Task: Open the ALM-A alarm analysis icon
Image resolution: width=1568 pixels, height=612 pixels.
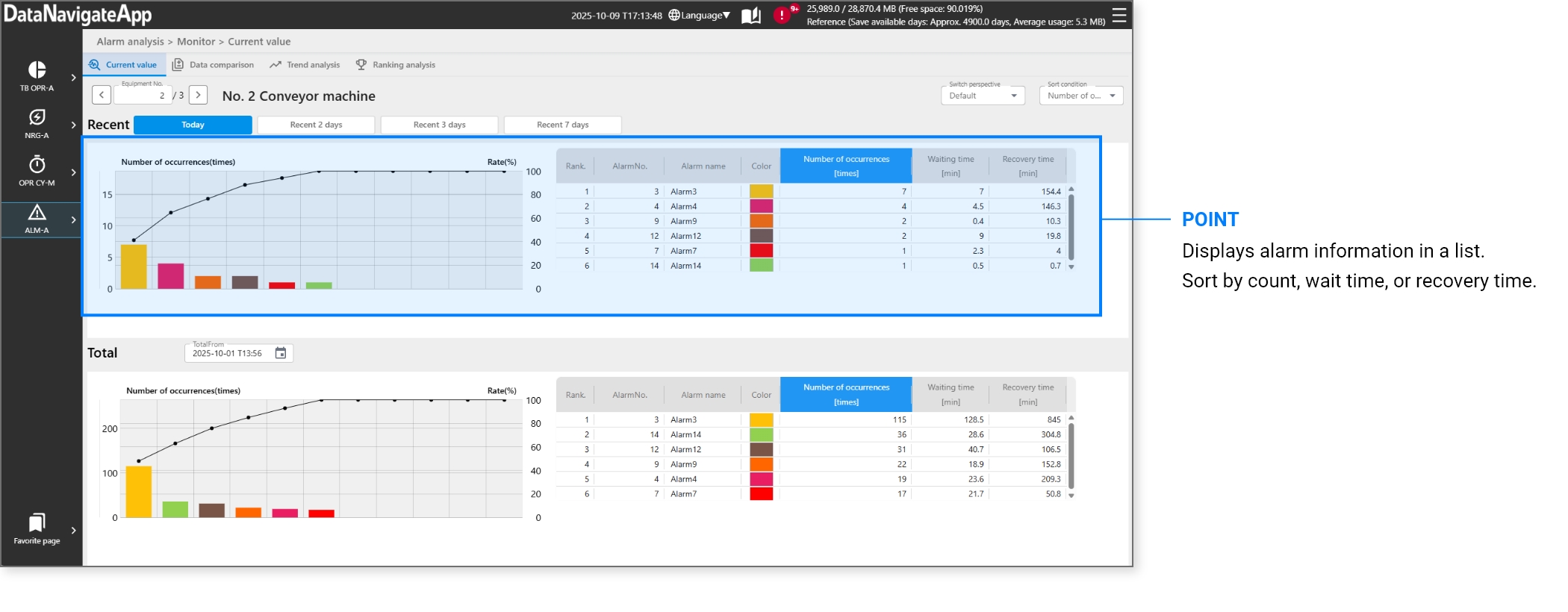Action: pyautogui.click(x=37, y=213)
